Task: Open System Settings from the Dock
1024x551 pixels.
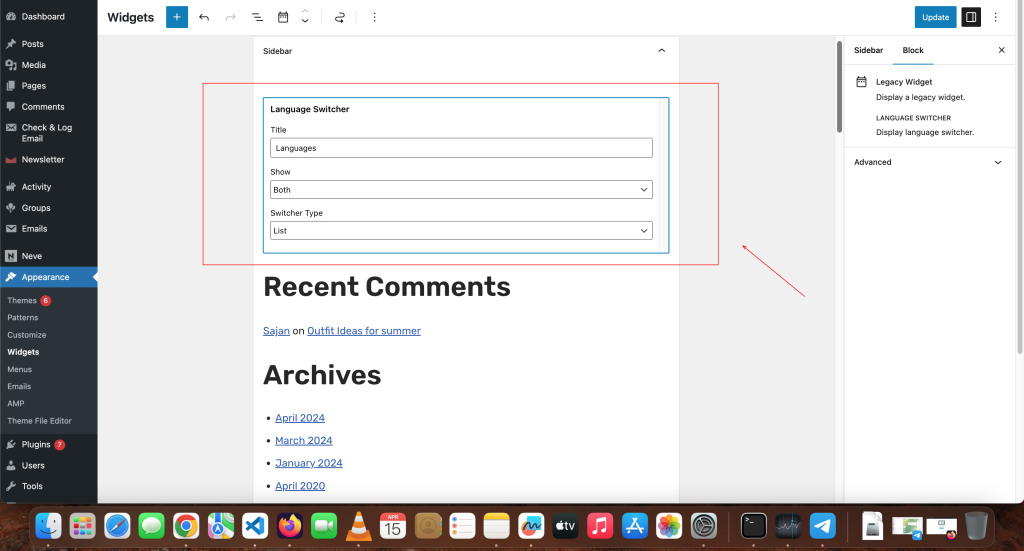Action: [x=704, y=526]
